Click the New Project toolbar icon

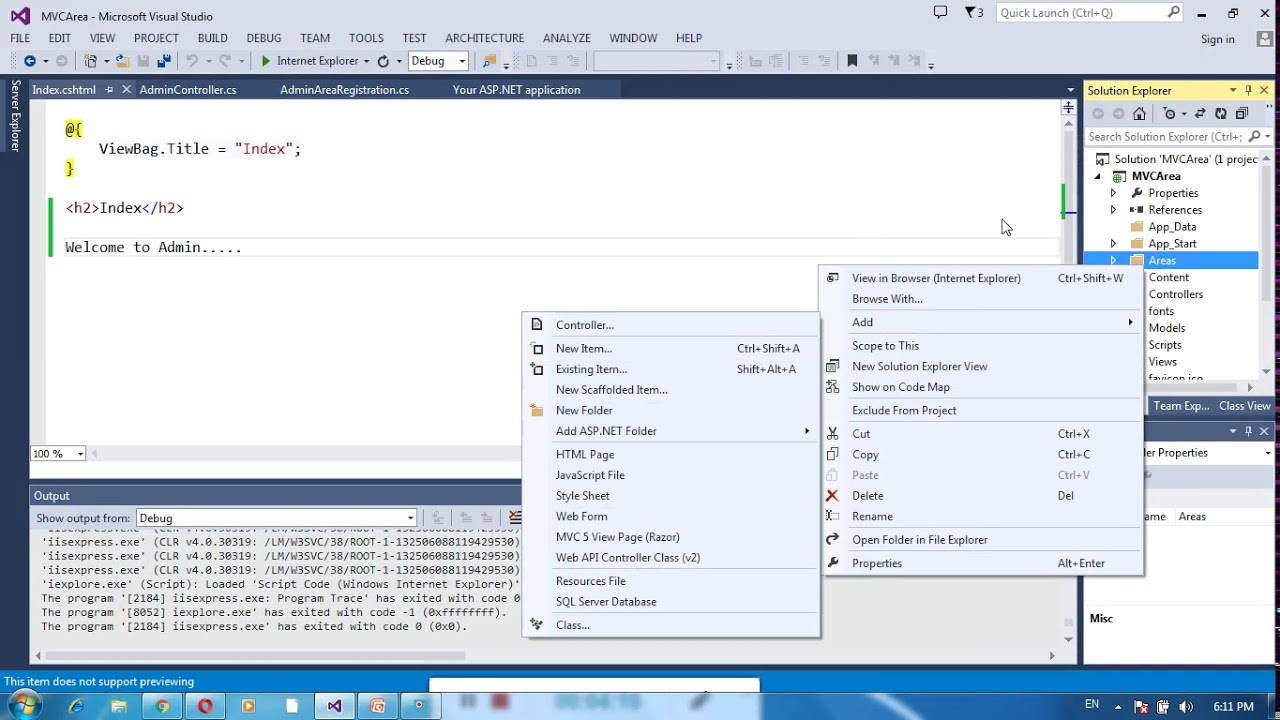[x=91, y=61]
